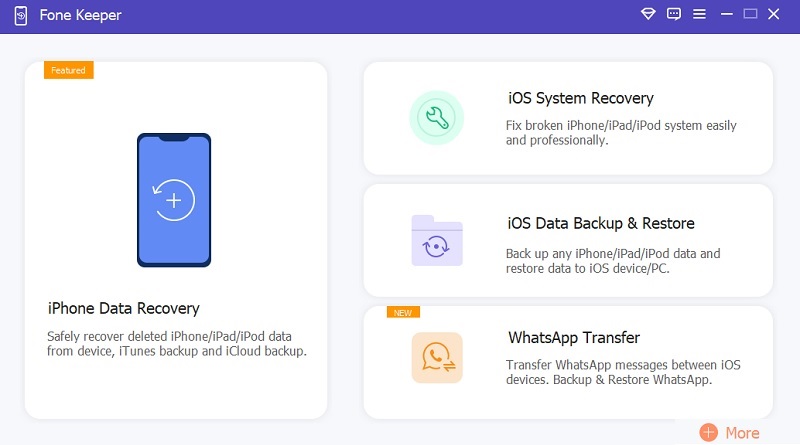Open iOS Data Backup & Restore heading
This screenshot has height=445, width=800.
(x=601, y=224)
